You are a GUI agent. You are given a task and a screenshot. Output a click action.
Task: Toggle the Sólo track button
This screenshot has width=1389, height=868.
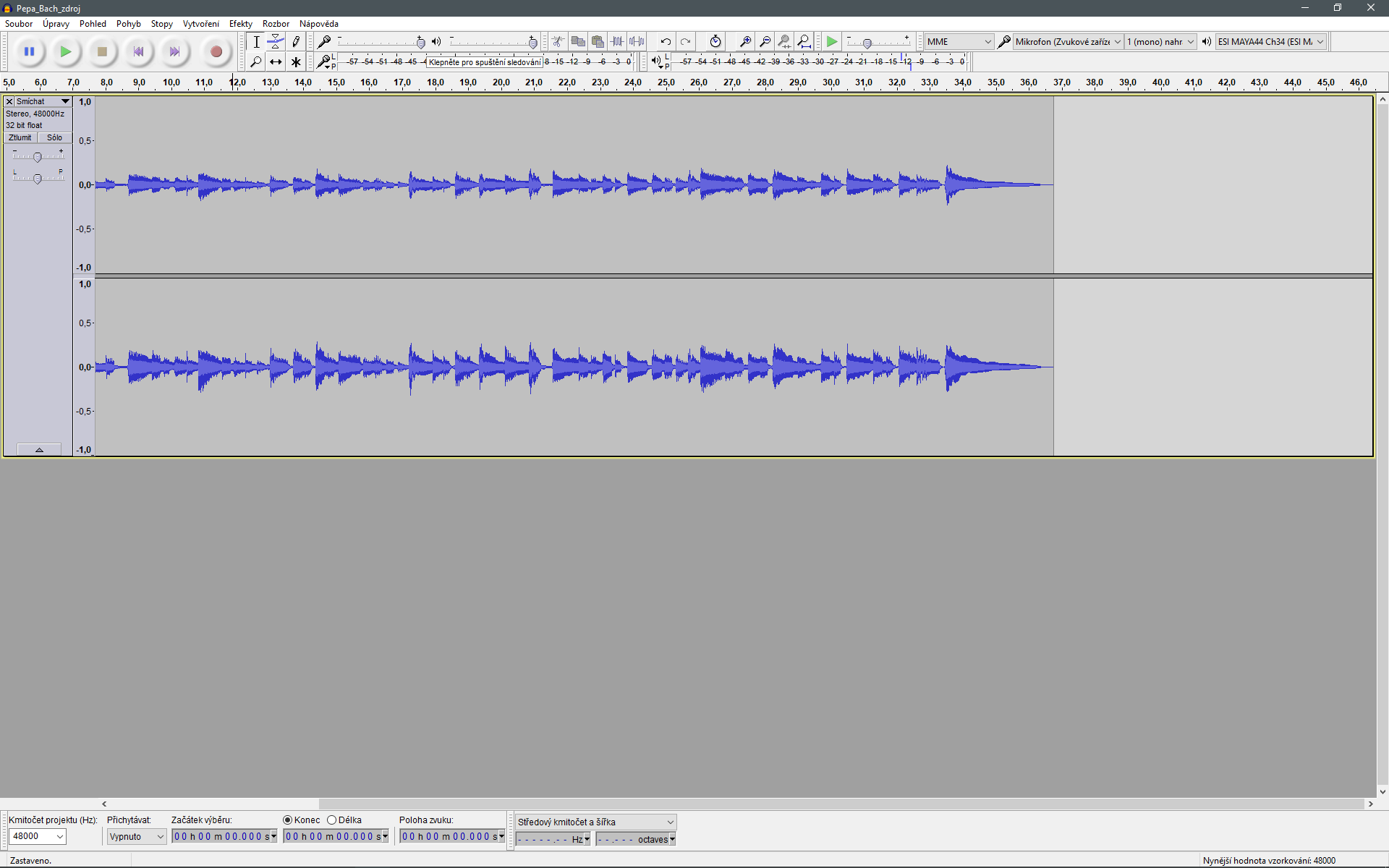54,137
